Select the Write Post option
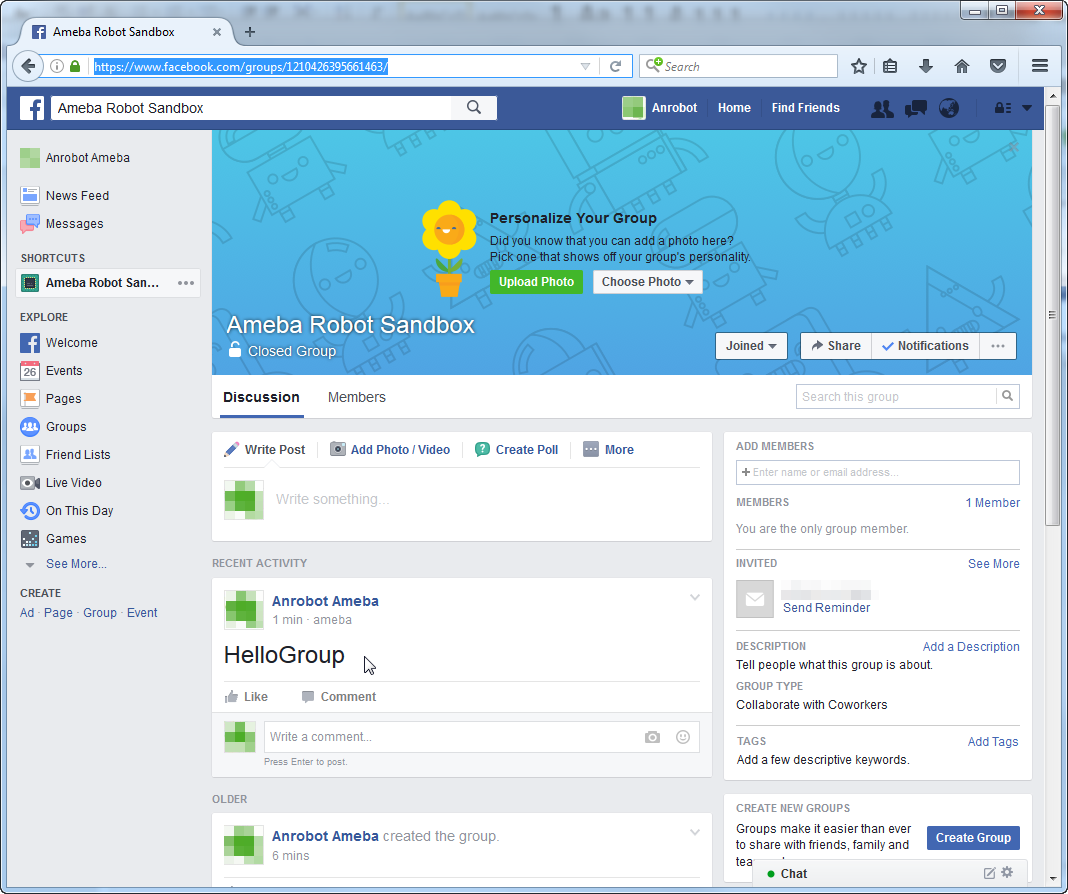Image resolution: width=1068 pixels, height=894 pixels. click(266, 449)
